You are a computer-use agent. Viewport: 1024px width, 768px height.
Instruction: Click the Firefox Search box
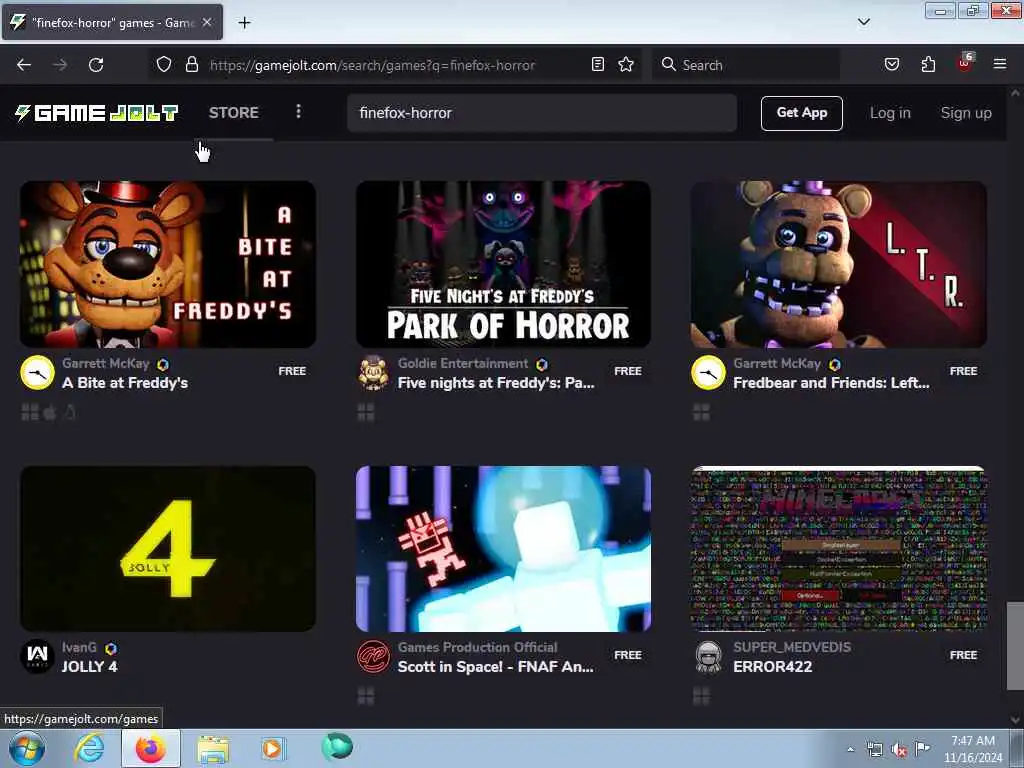point(745,65)
